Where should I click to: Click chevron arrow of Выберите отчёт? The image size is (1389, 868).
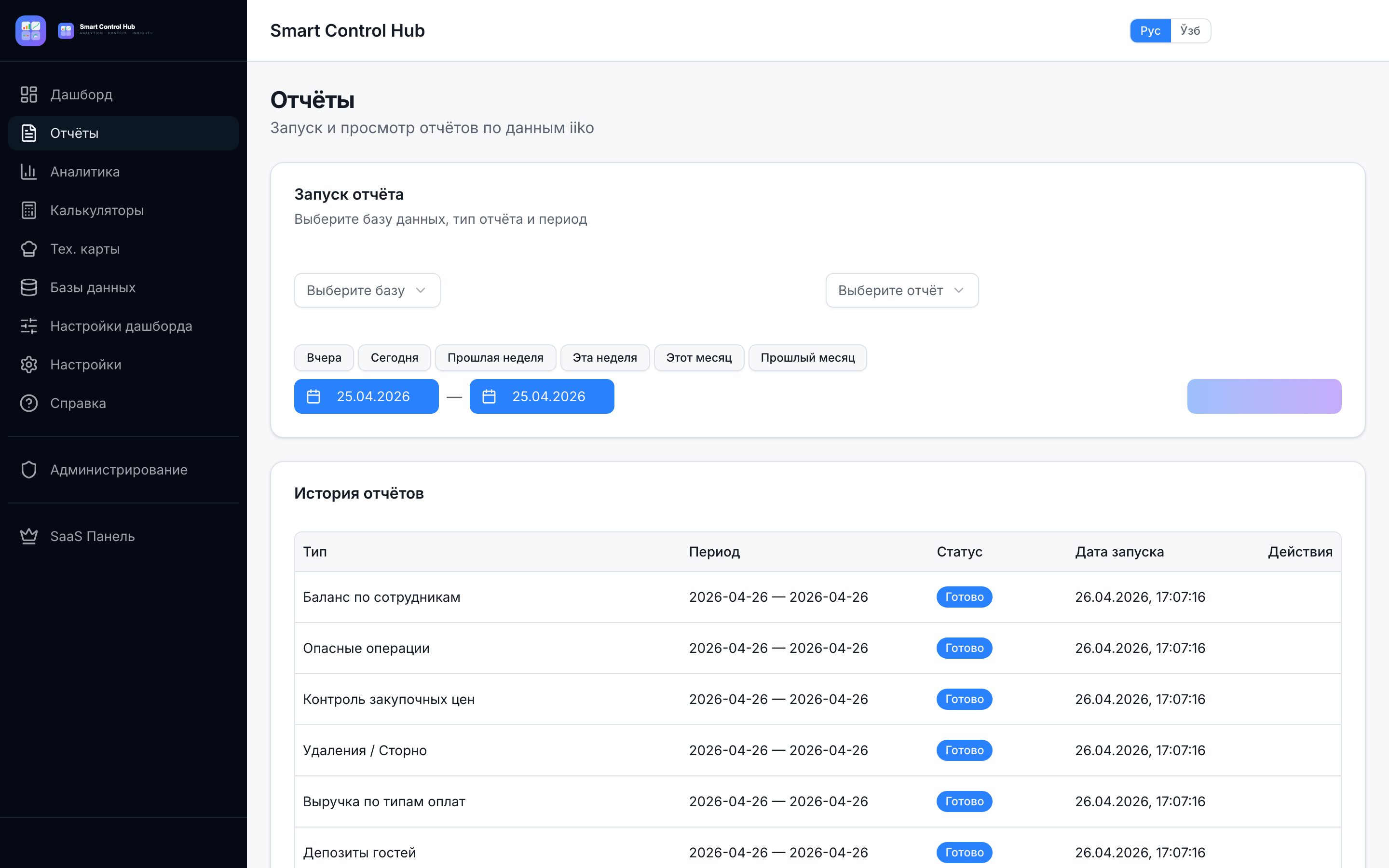pyautogui.click(x=958, y=290)
